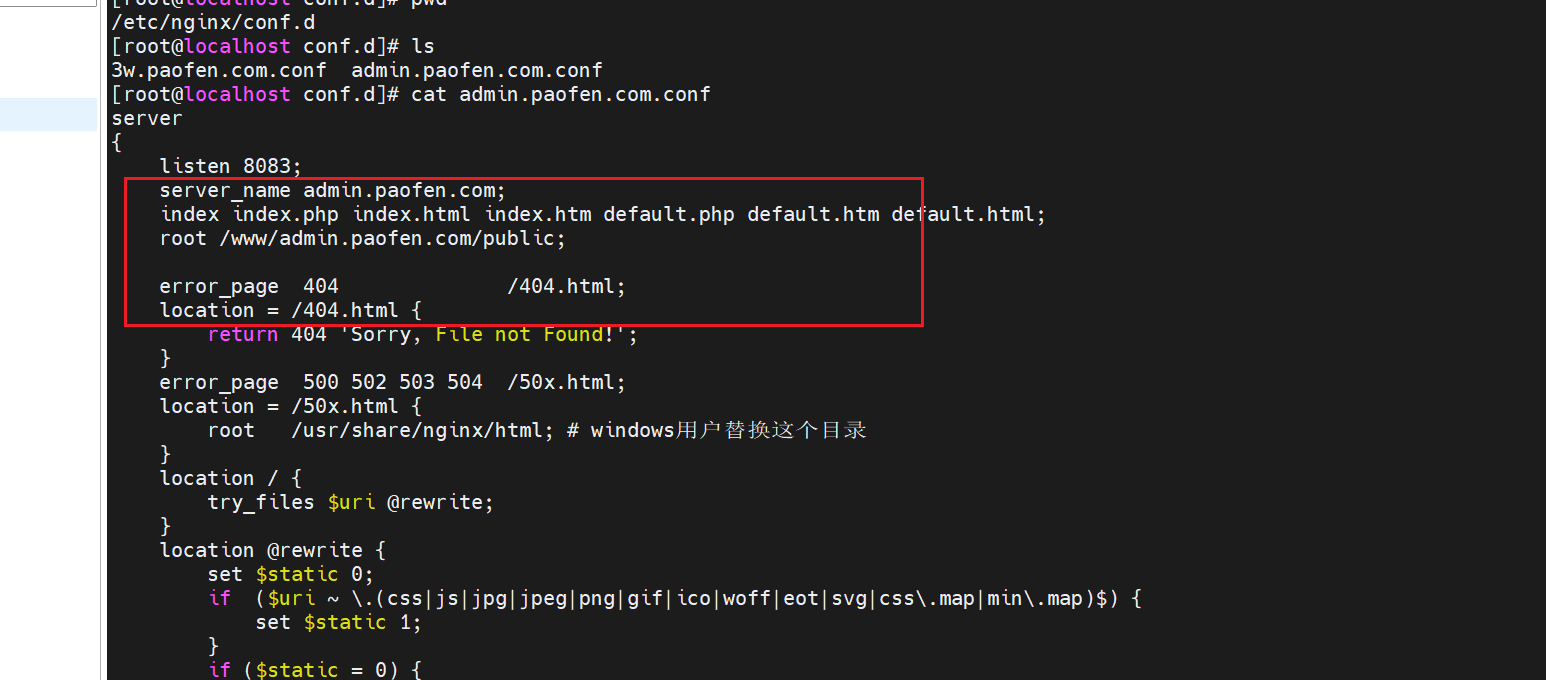Click the 'try_files $uri @rewrite;' line
The width and height of the screenshot is (1546, 680).
[350, 502]
